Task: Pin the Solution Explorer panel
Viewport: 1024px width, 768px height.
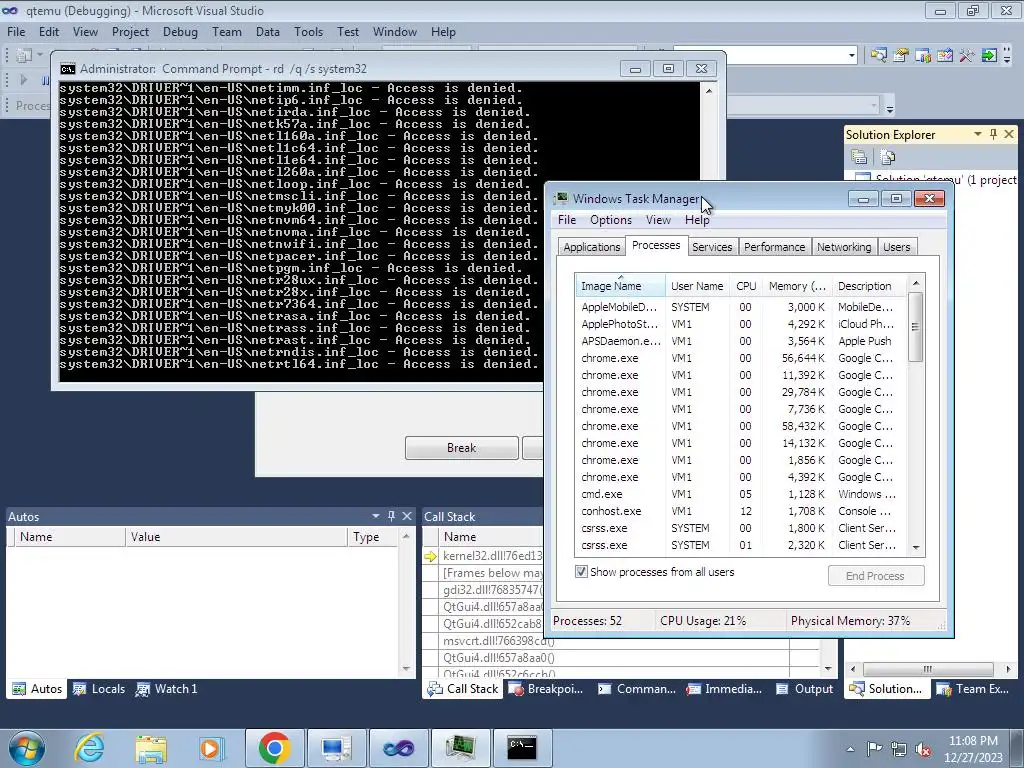Action: tap(993, 134)
